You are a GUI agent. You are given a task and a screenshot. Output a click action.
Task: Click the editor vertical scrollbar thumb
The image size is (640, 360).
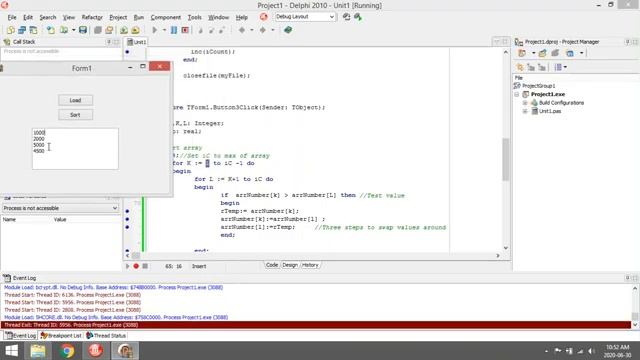(x=506, y=159)
